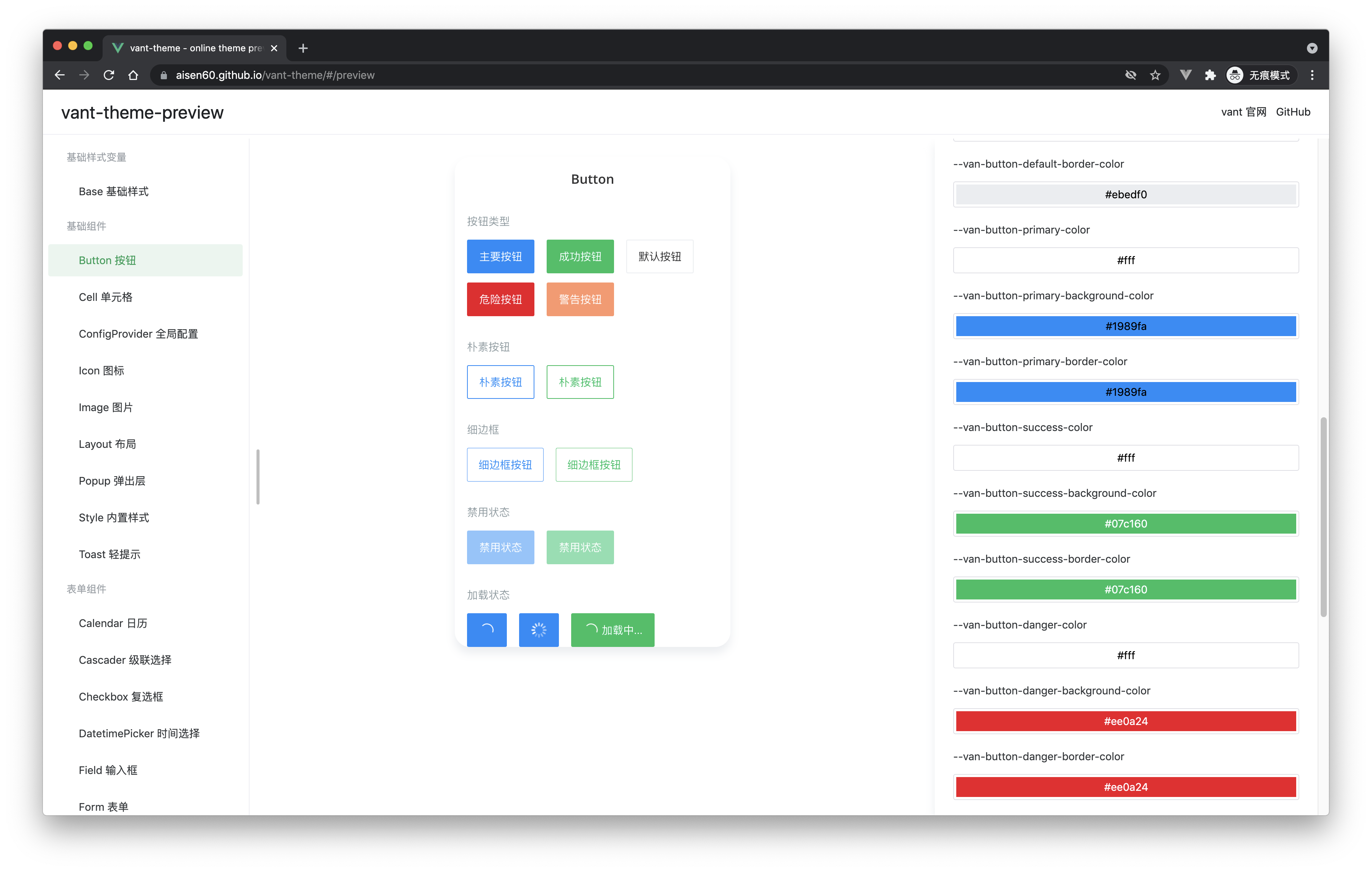The image size is (1372, 872).
Task: Click primary background color swatch #1989fa
Action: 1125,327
